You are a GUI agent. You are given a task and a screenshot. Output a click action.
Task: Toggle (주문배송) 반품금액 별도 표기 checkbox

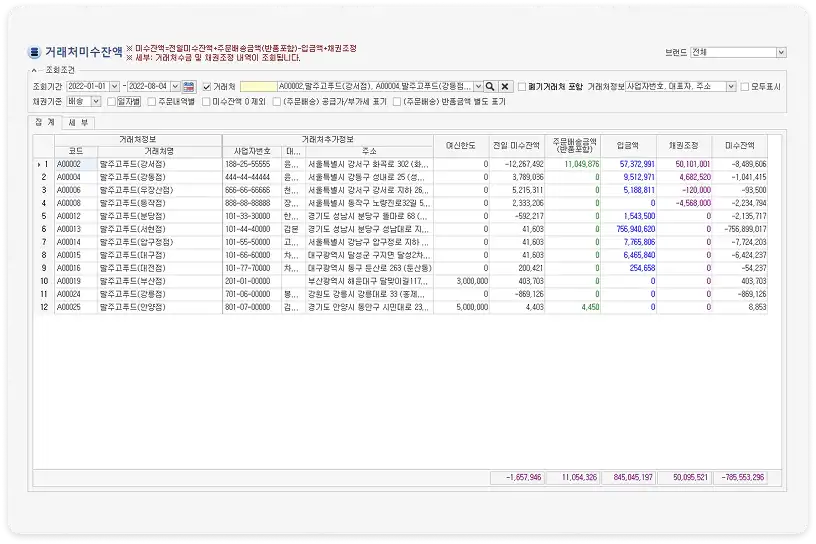pyautogui.click(x=397, y=102)
